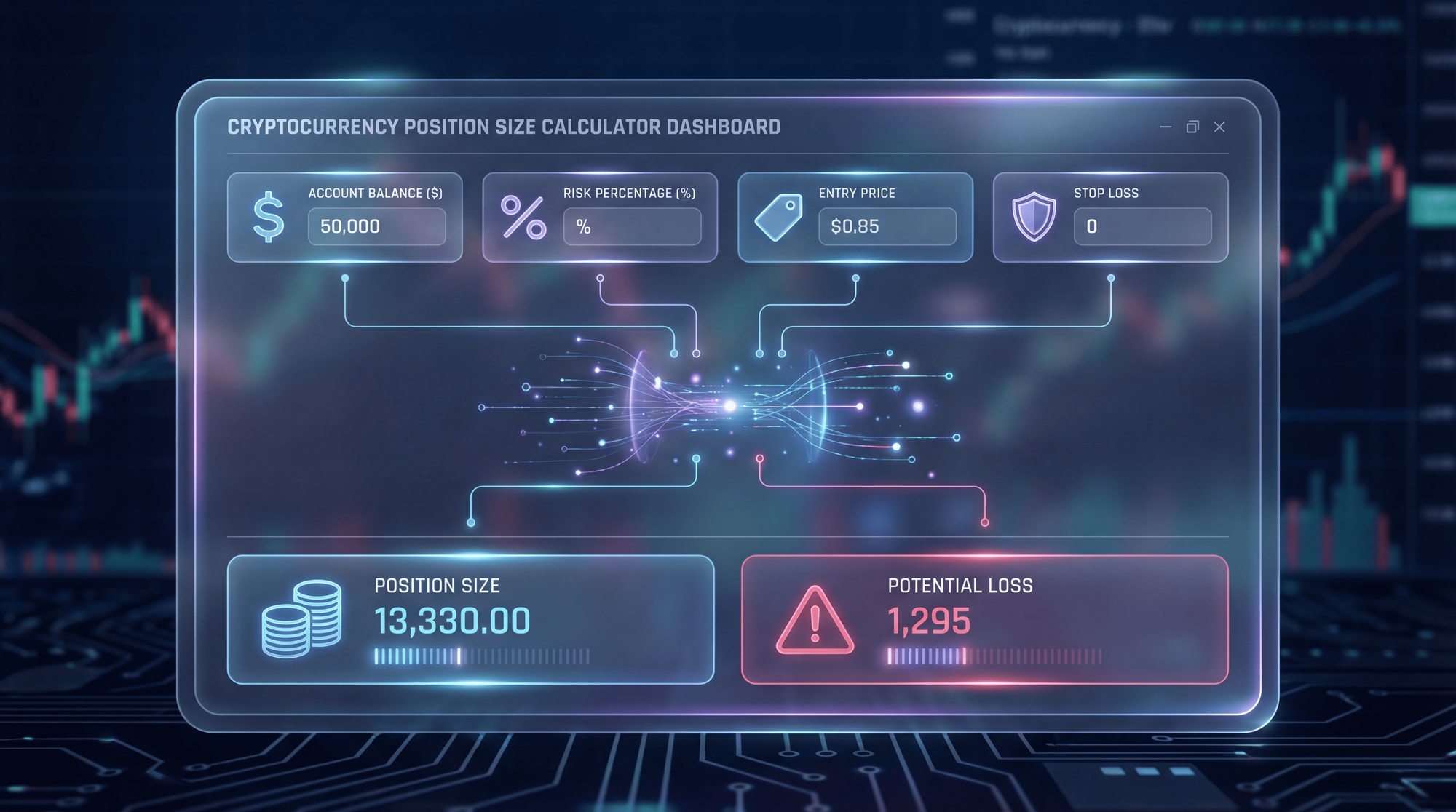This screenshot has width=1456, height=812.
Task: Click the dollar sign account balance icon
Action: click(268, 217)
